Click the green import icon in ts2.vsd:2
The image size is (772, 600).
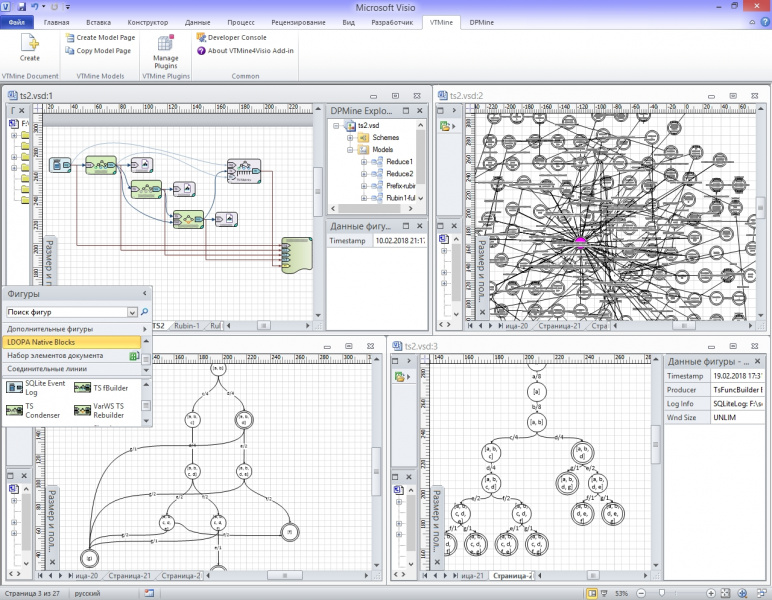coord(445,126)
